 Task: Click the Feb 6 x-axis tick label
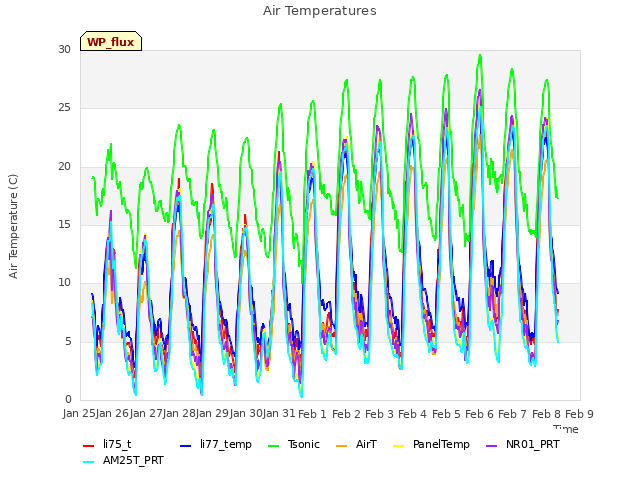pos(479,414)
